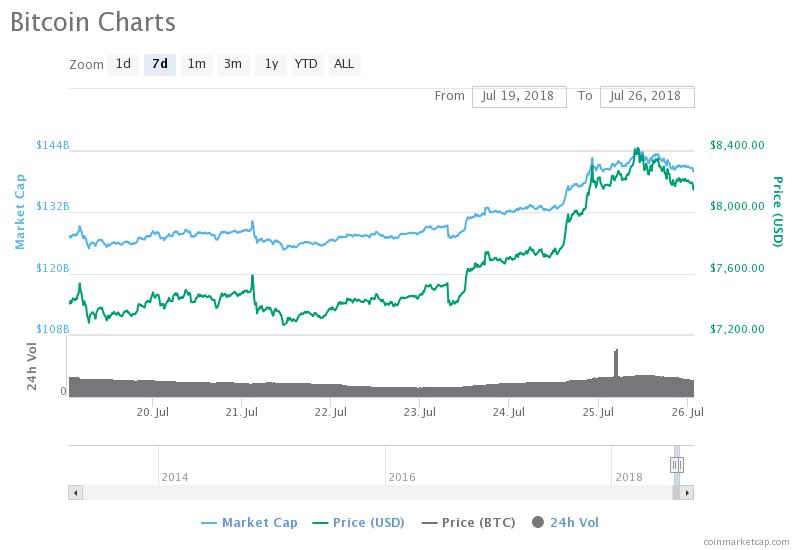Click the $132B market cap label
Viewport: 800px width, 550px height.
point(53,207)
